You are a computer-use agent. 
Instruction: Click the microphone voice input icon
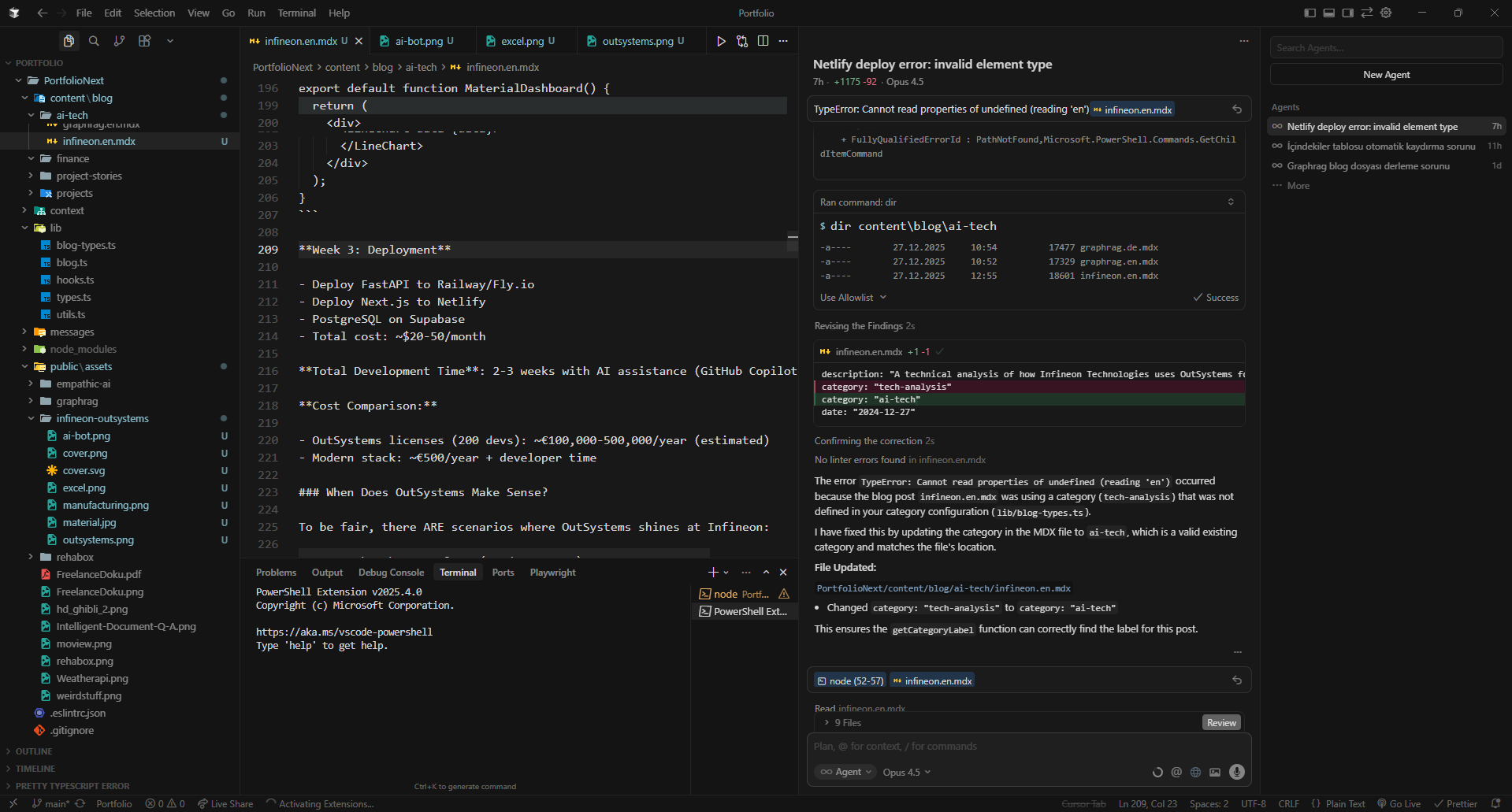pos(1236,772)
